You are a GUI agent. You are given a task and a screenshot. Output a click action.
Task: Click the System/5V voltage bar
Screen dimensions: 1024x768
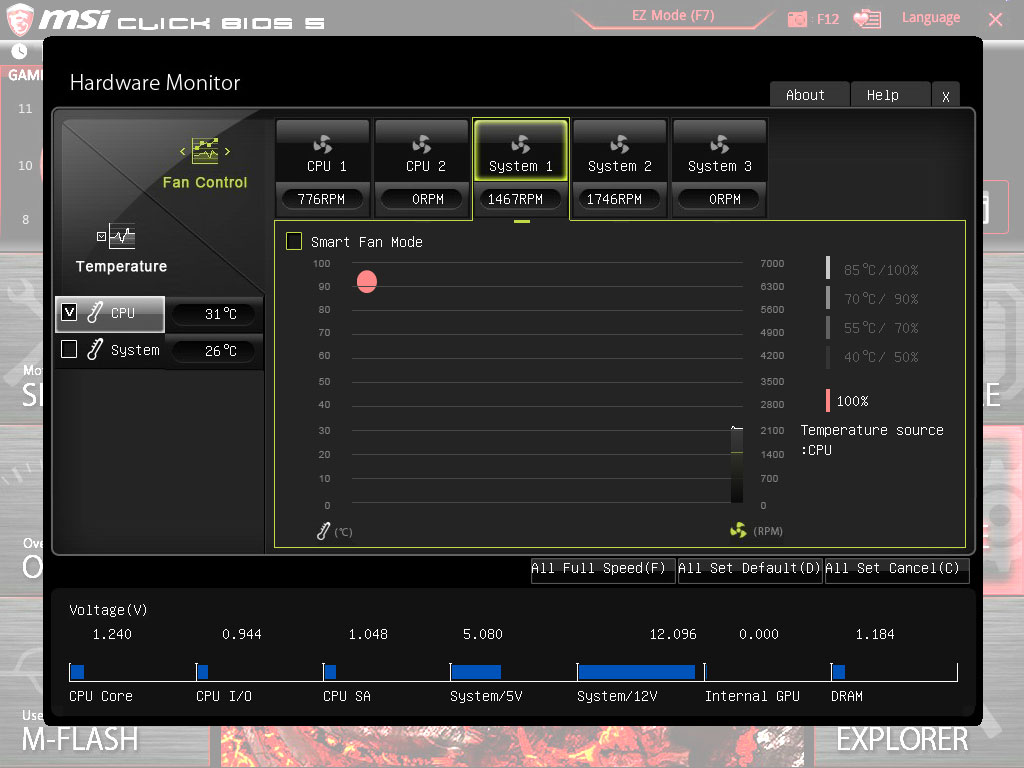click(476, 672)
